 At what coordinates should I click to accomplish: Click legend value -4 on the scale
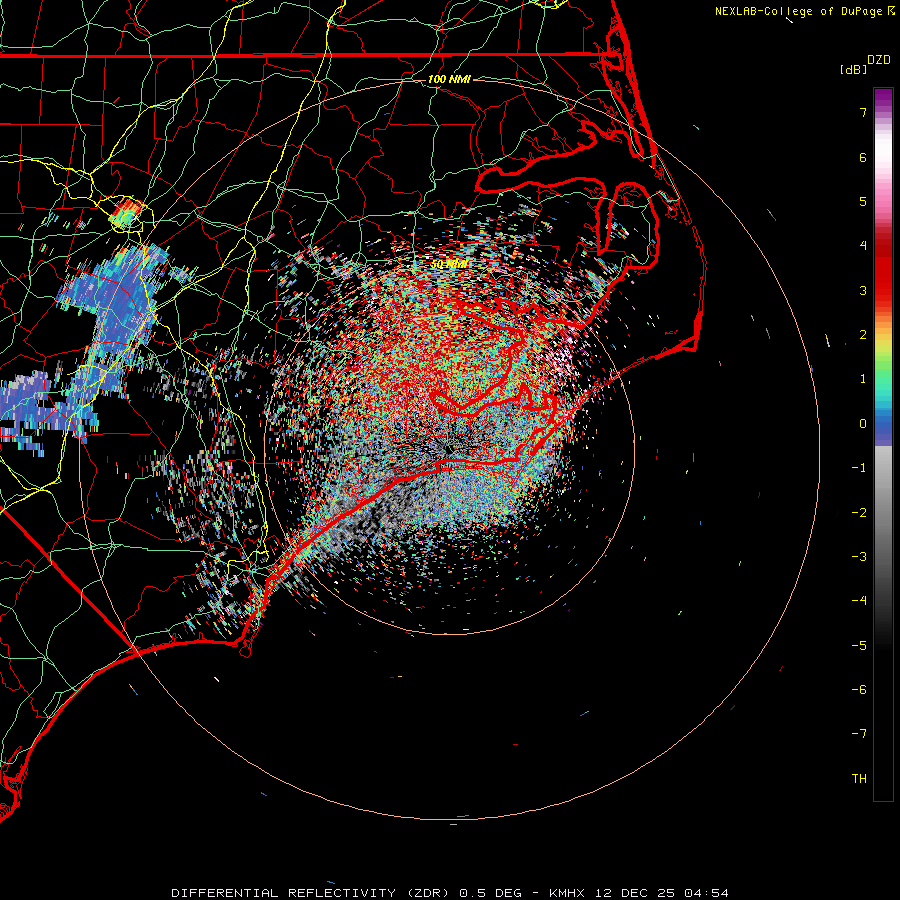point(859,601)
